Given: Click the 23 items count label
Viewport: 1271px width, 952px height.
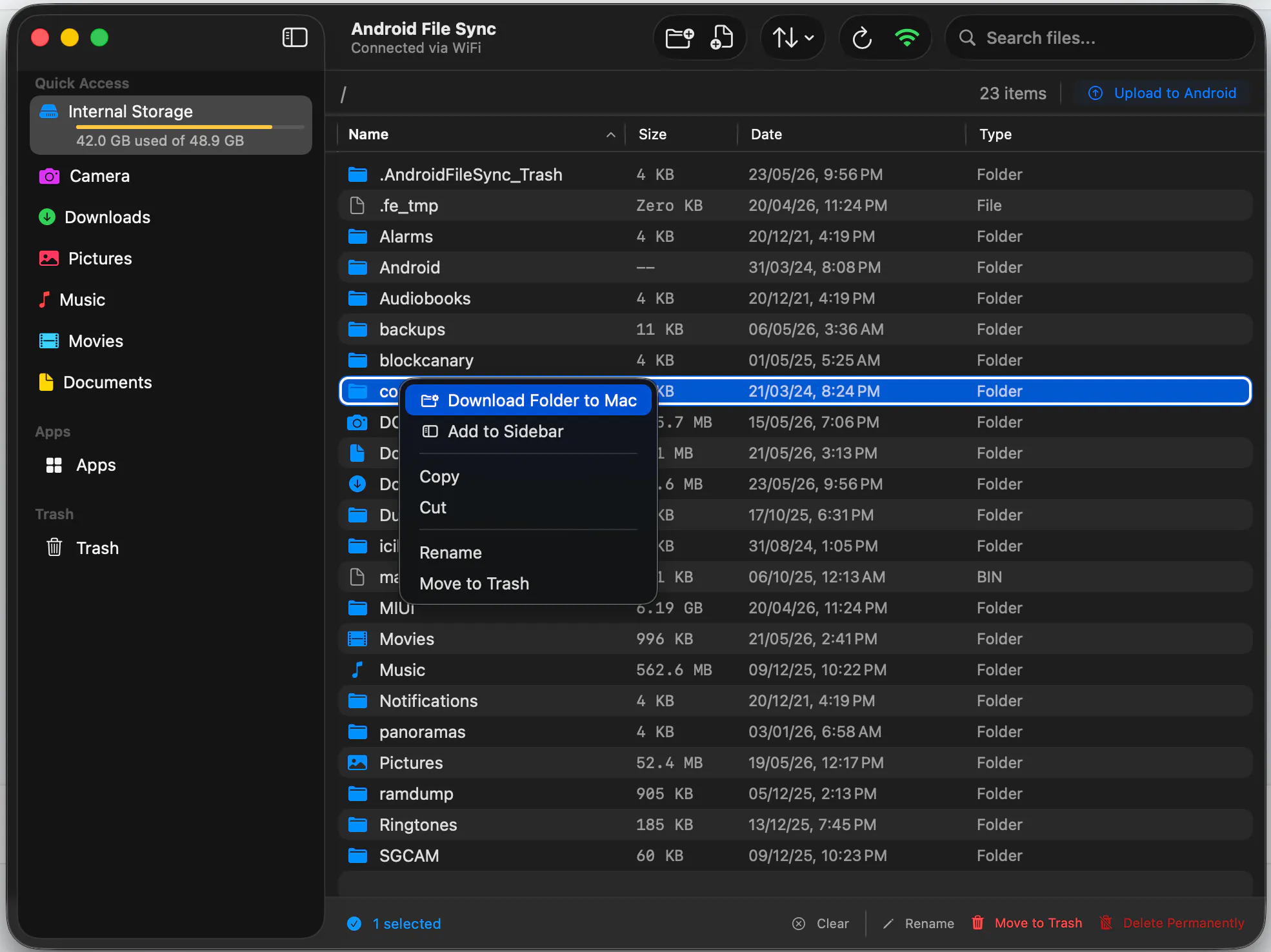Looking at the screenshot, I should tap(1013, 94).
